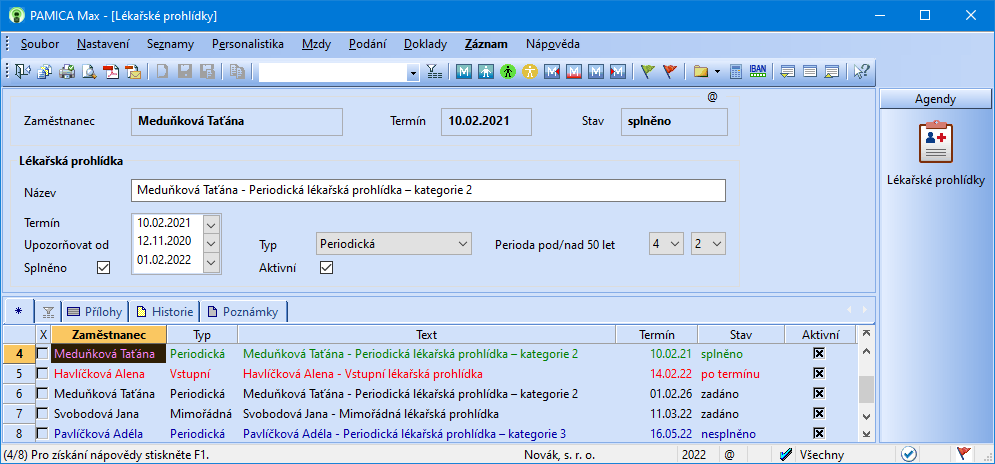Viewport: 995px width, 464px height.
Task: Check X box for row 5 Havlíčková Alena
Action: 43,374
